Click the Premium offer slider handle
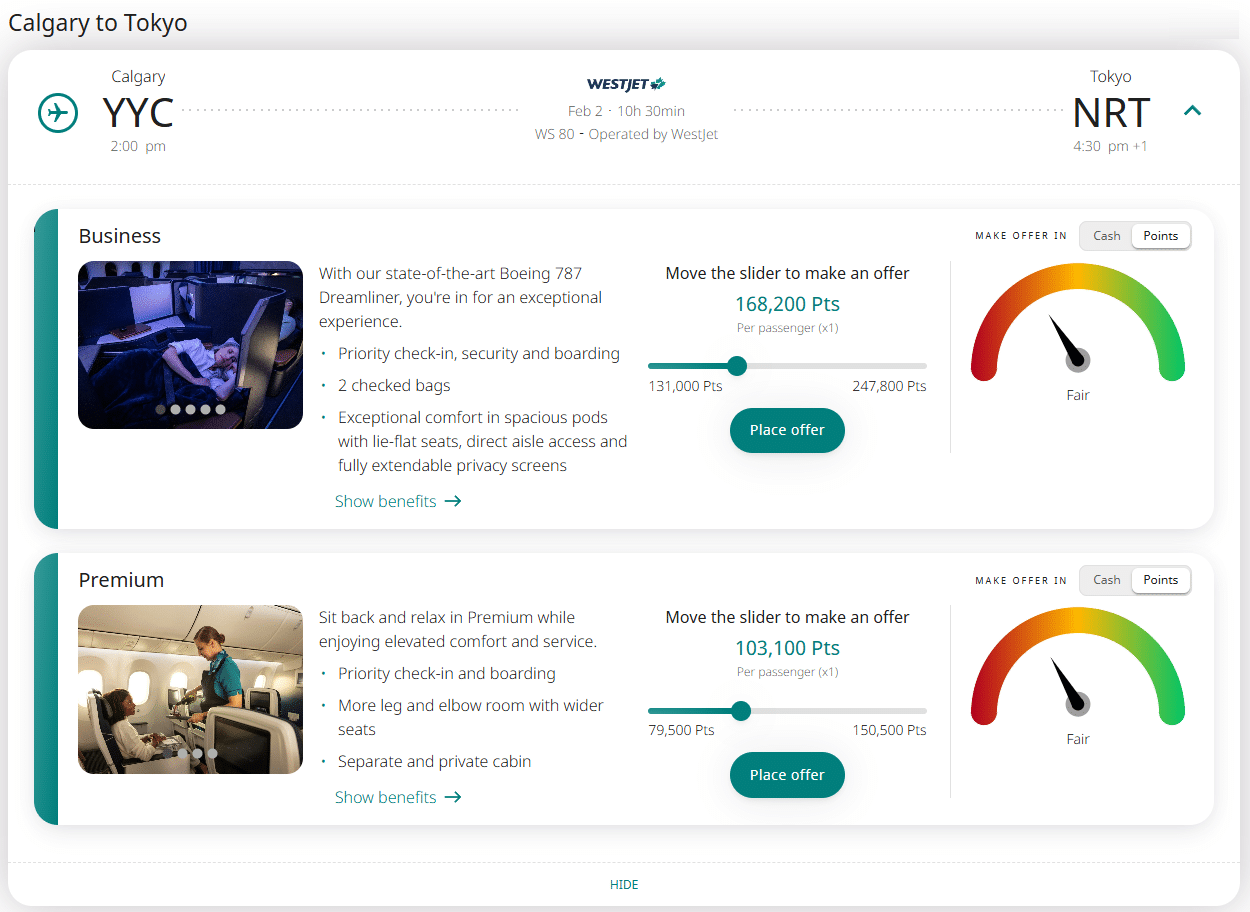Image resolution: width=1250 pixels, height=912 pixels. point(741,711)
